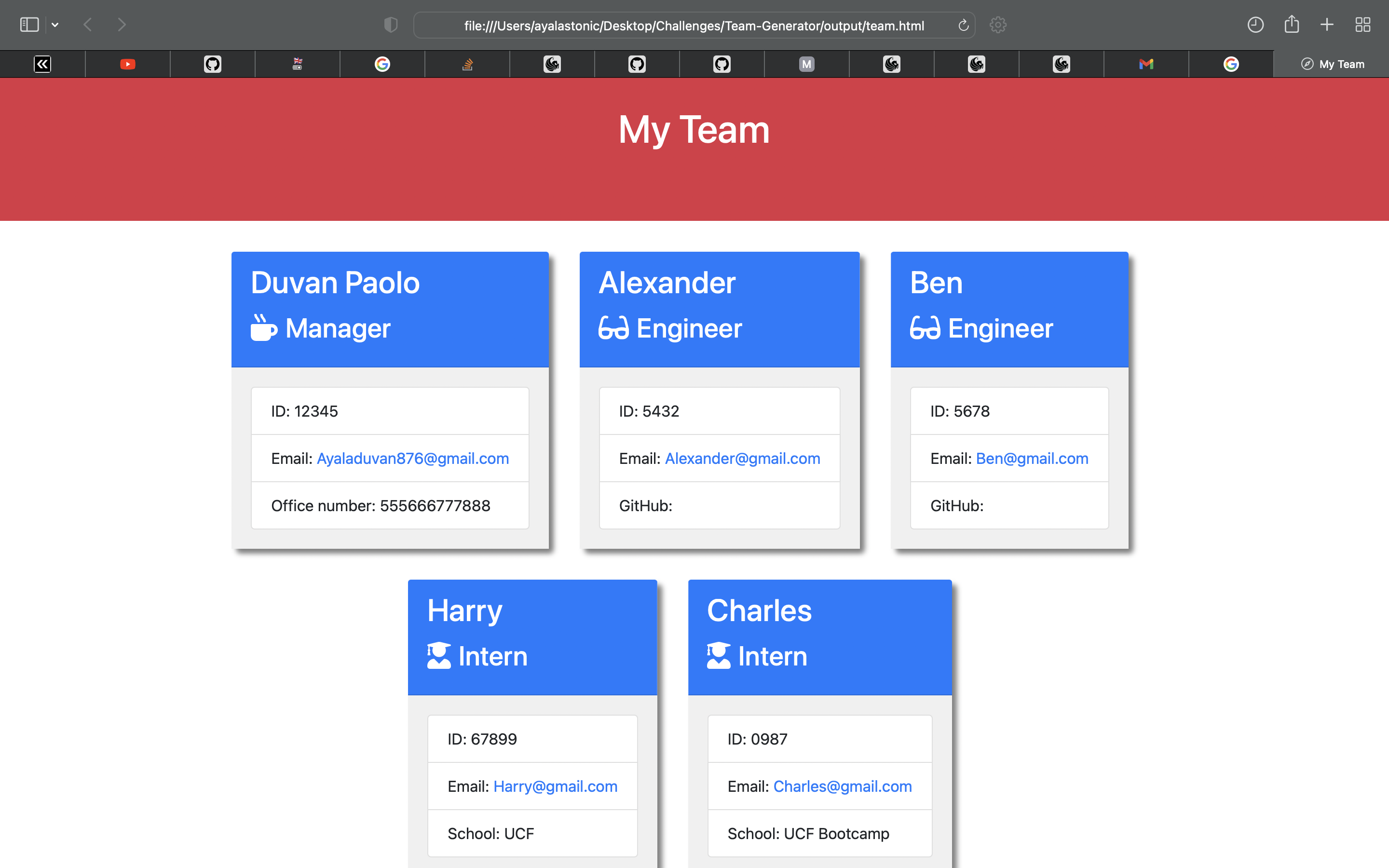Viewport: 1389px width, 868px height.
Task: Open Safari tab overview grid
Action: [1363, 25]
